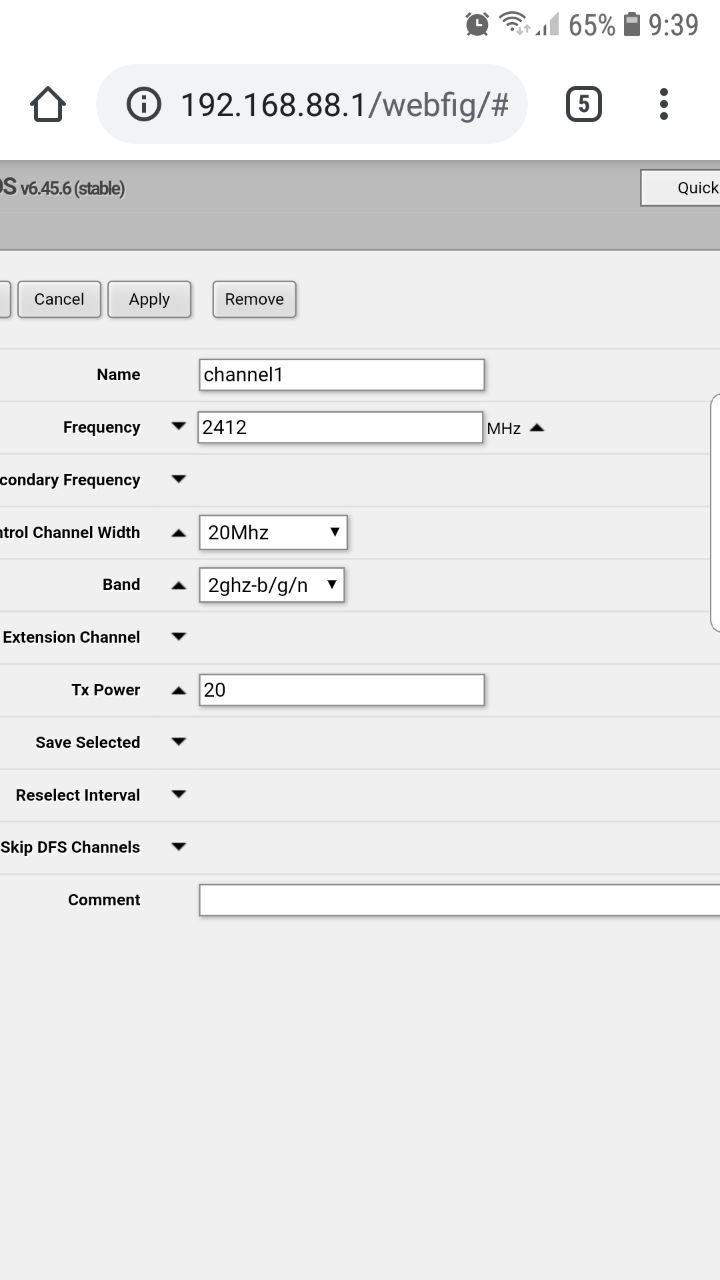This screenshot has height=1280, width=720.
Task: Click the Cancel button
Action: pos(59,299)
